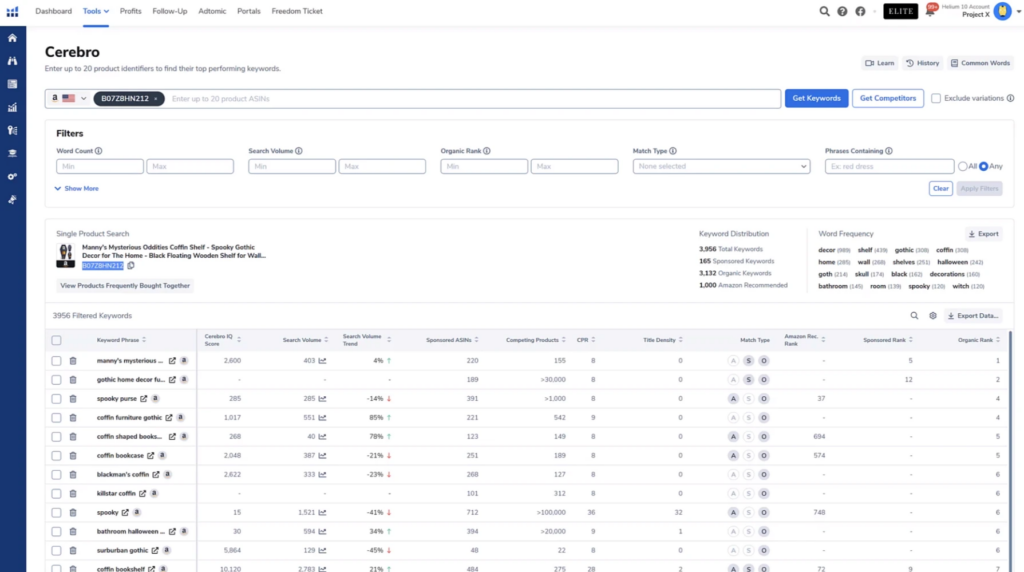Click Word Count info icon

coord(99,151)
